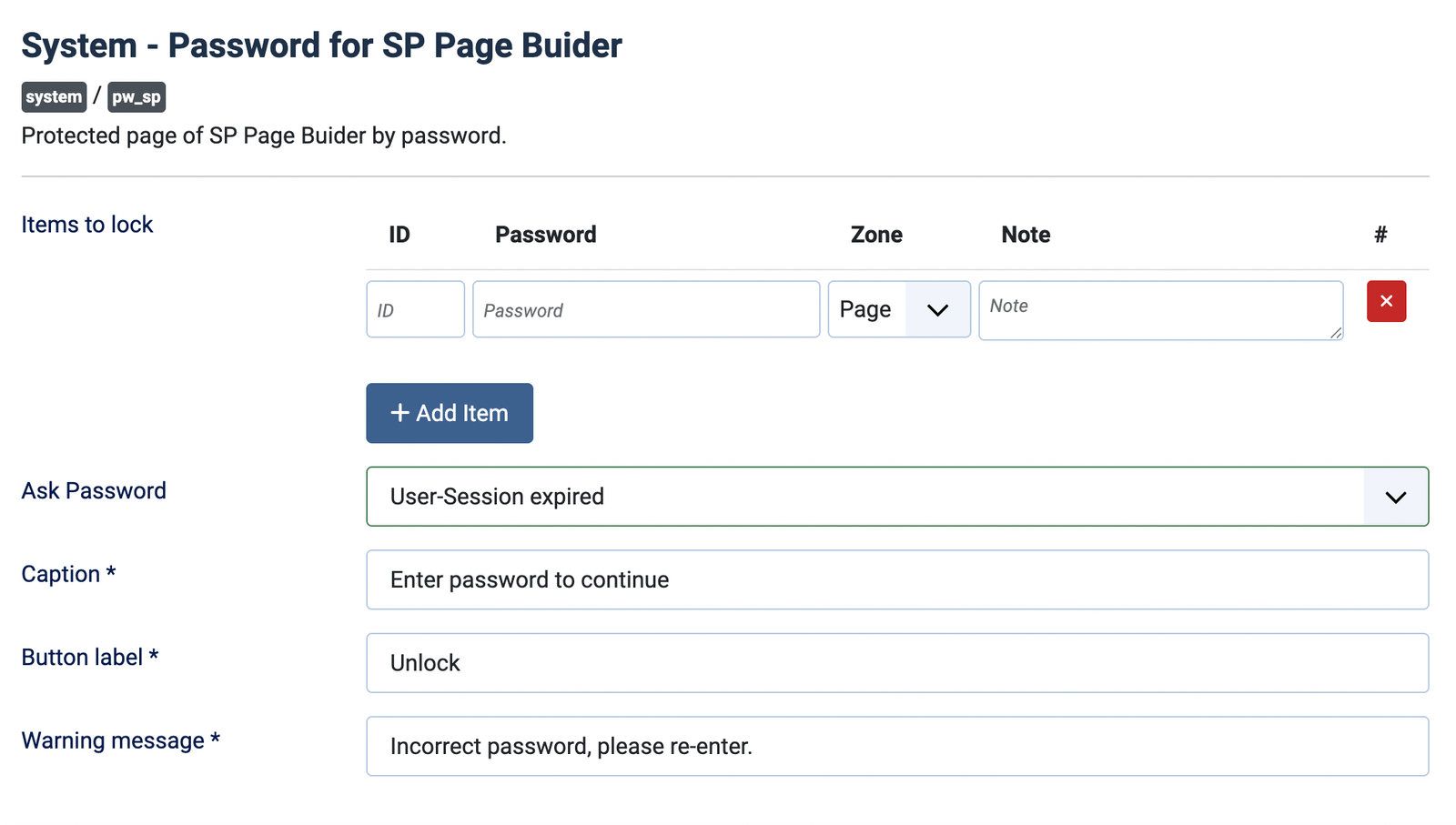Click the Note column header
The image size is (1456, 825).
click(x=1026, y=234)
